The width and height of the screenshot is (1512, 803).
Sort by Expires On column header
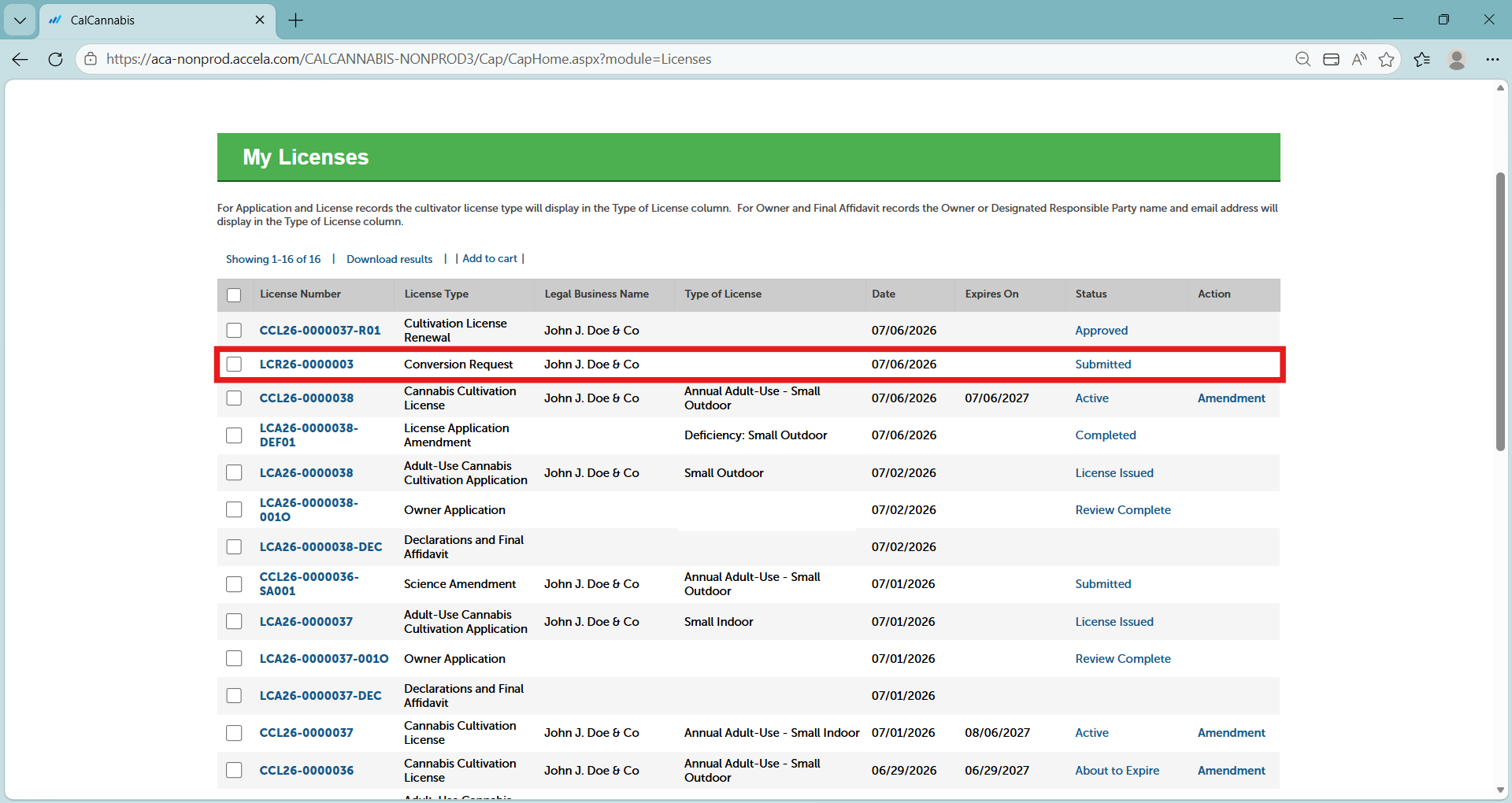pyautogui.click(x=991, y=294)
